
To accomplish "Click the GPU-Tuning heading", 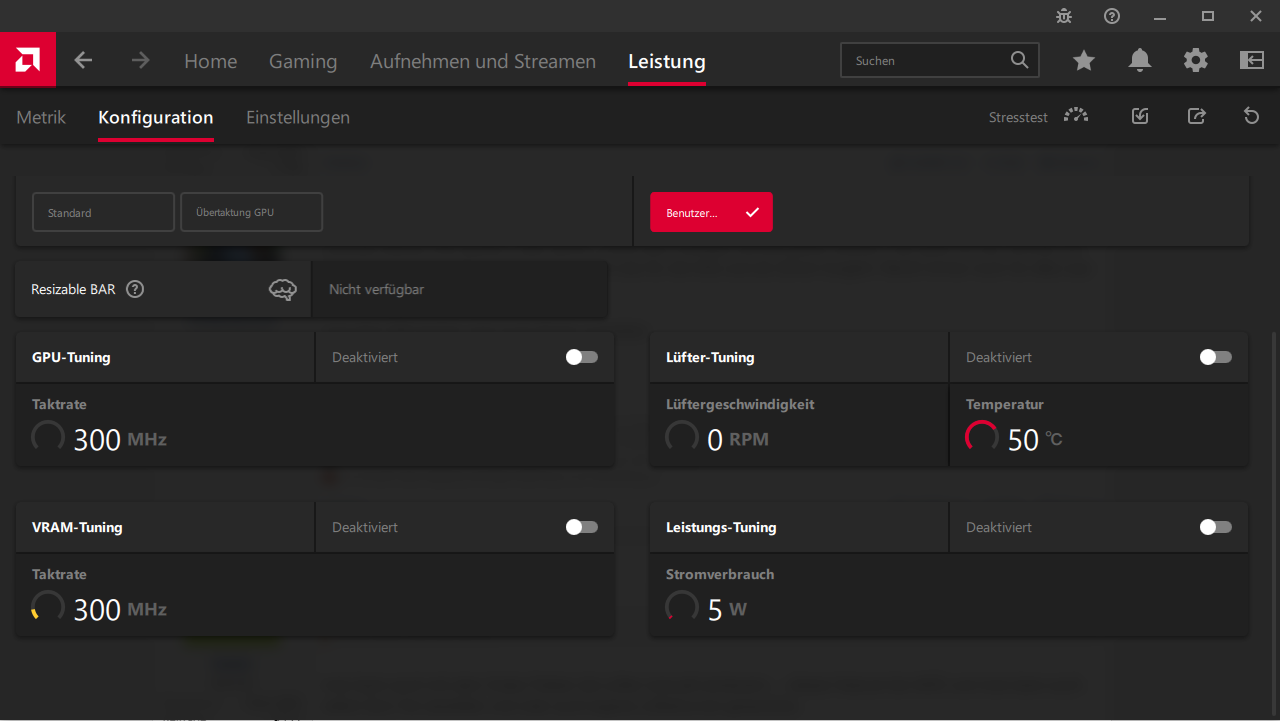I will coord(71,357).
